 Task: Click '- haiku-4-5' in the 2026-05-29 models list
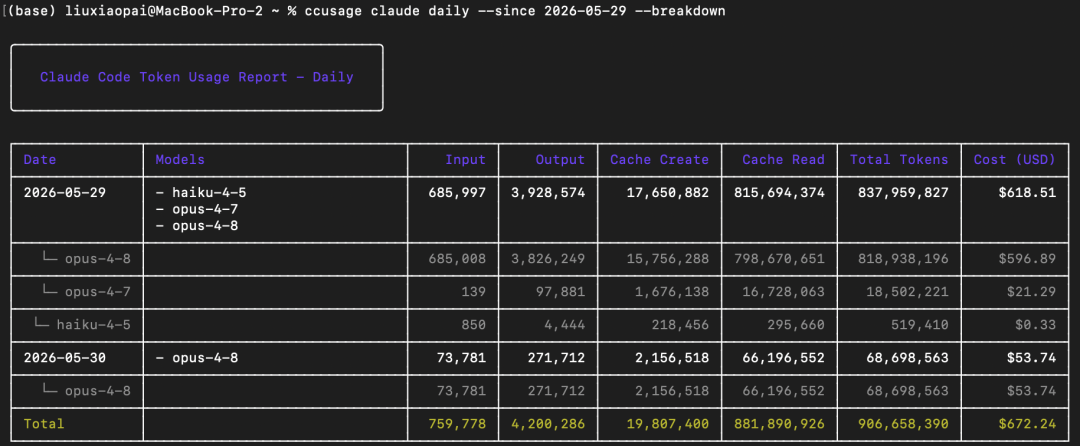tap(200, 193)
